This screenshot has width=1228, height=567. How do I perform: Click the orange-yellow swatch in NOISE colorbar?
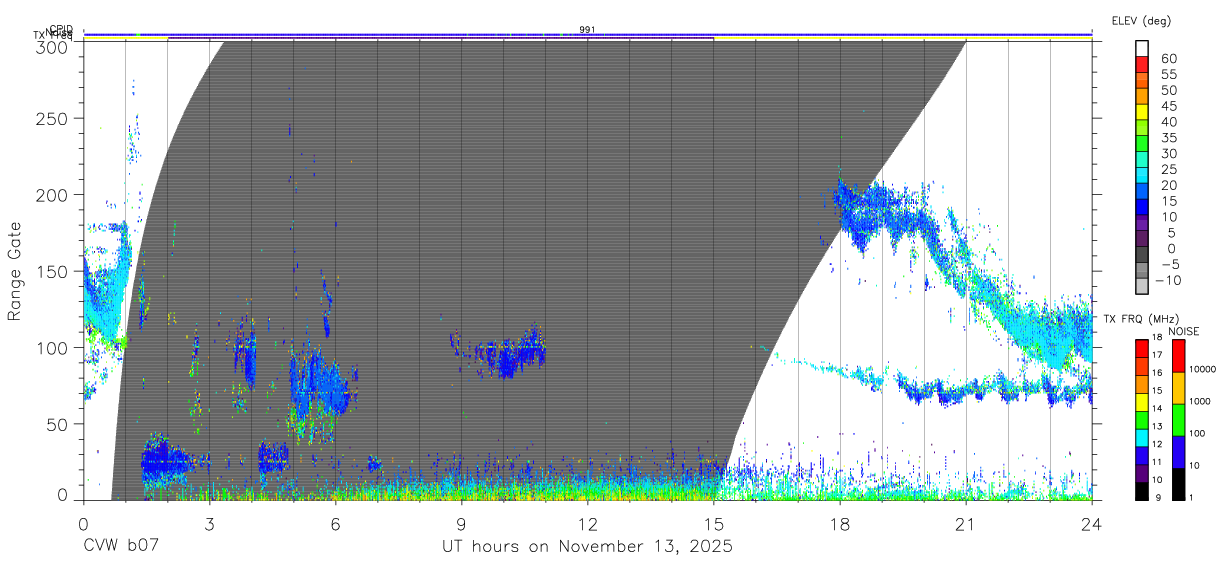click(1178, 388)
